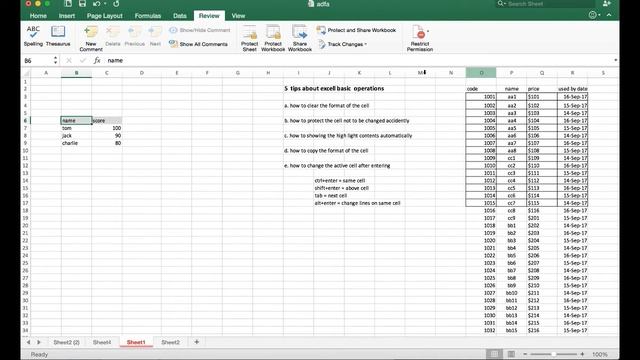Open the Data tab
The image size is (640, 360).
(x=180, y=16)
